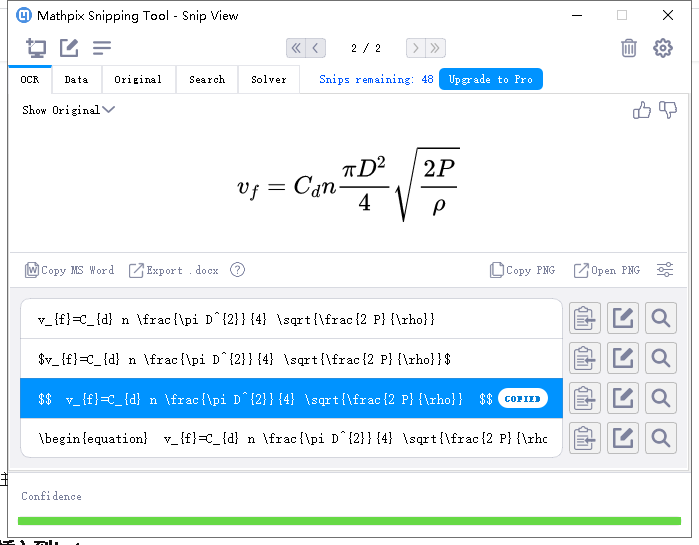The height and width of the screenshot is (545, 699).
Task: Click the 2 / 2 page counter
Action: click(366, 48)
